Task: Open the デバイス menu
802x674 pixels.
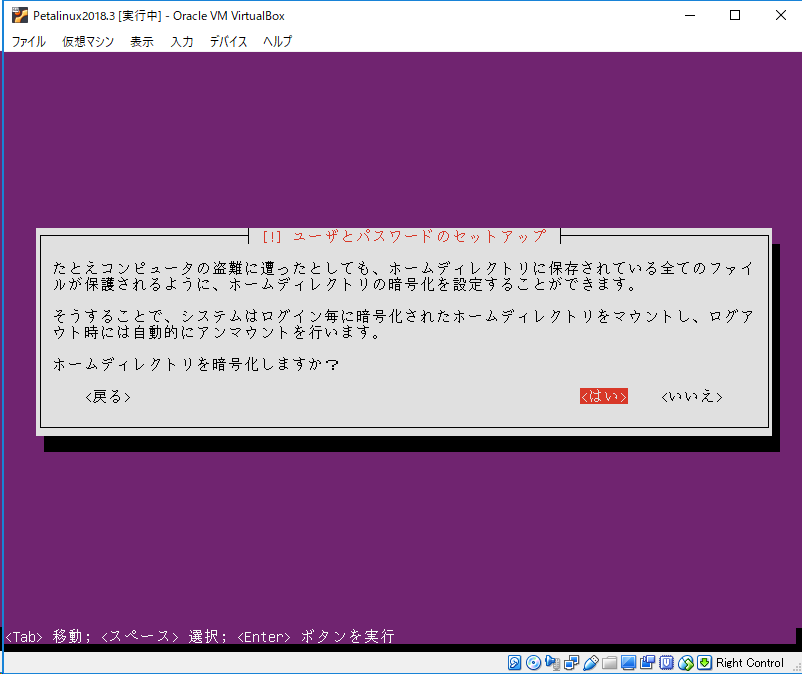Action: [228, 41]
